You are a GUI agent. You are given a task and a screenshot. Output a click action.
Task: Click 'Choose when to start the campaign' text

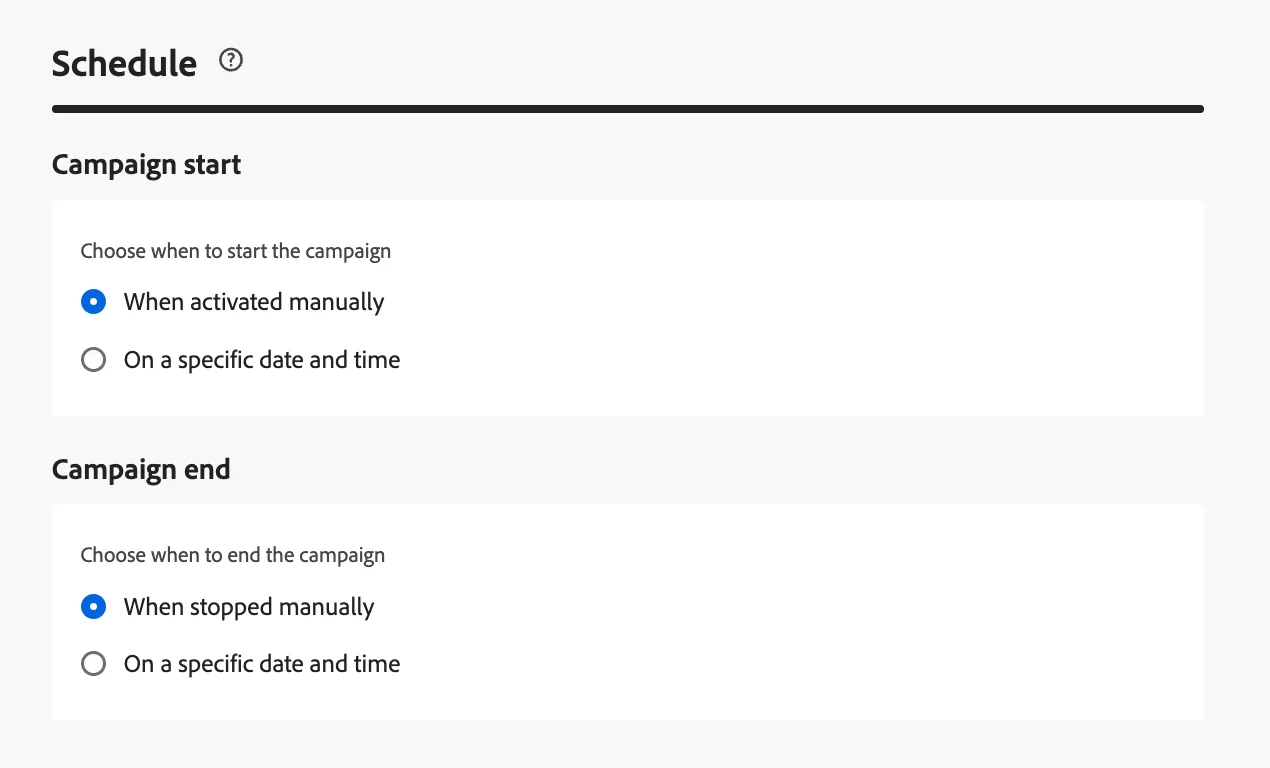[236, 251]
